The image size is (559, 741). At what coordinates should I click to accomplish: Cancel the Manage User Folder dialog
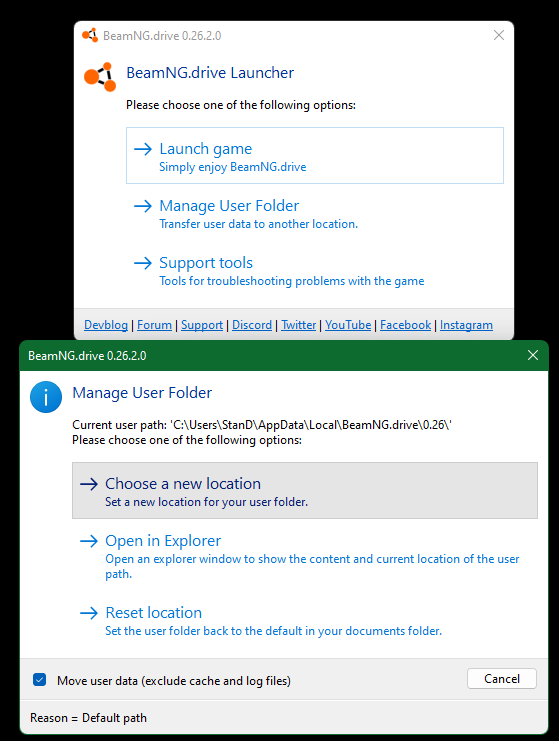pos(502,679)
